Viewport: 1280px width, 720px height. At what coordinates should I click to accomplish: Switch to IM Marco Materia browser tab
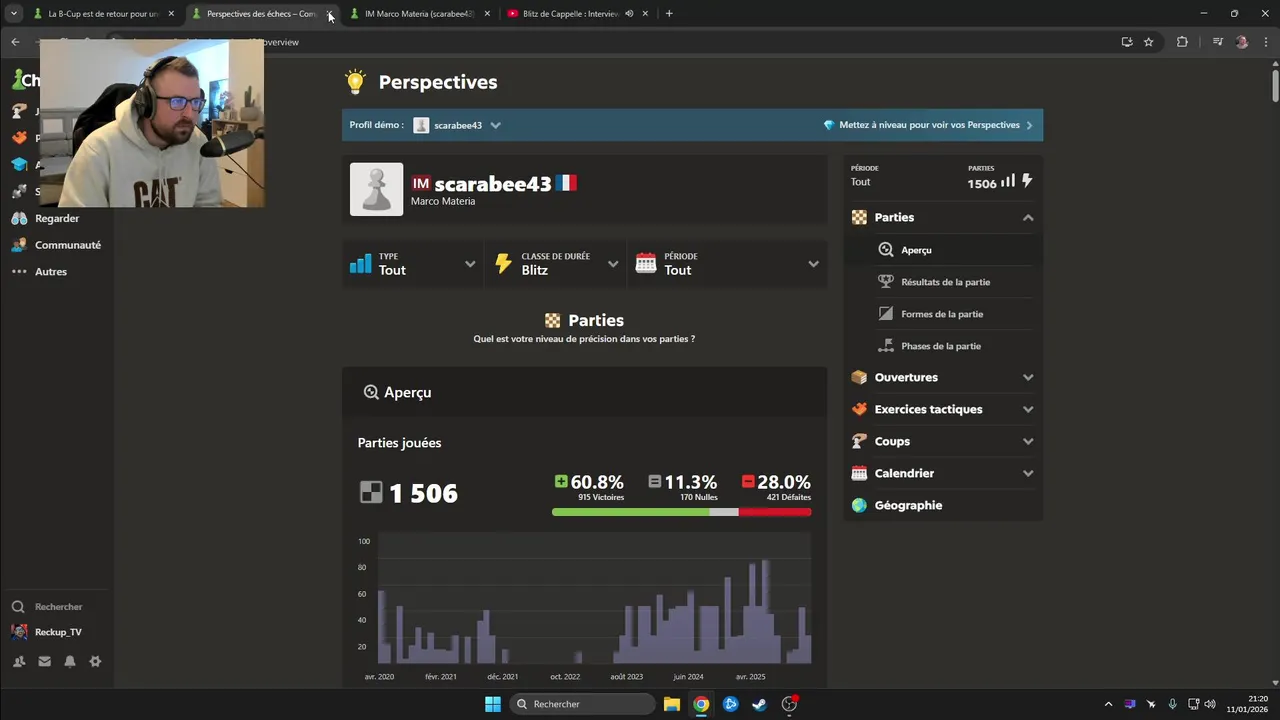point(418,14)
